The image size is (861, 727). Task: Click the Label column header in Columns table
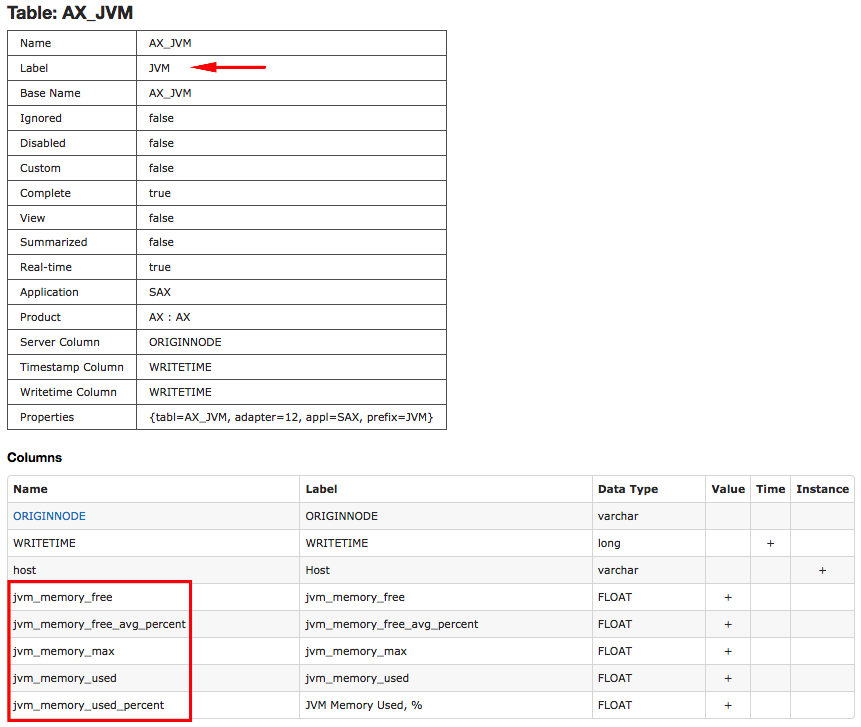[x=321, y=489]
